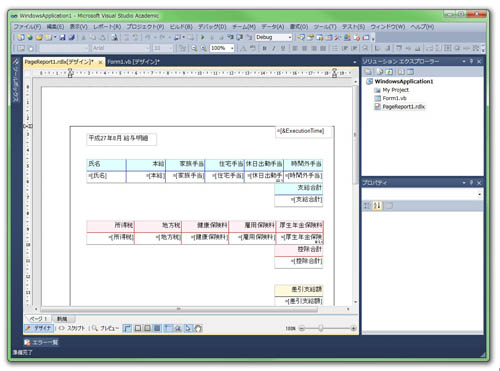Toggle alphabetical sort in Properties panel

coord(377,206)
